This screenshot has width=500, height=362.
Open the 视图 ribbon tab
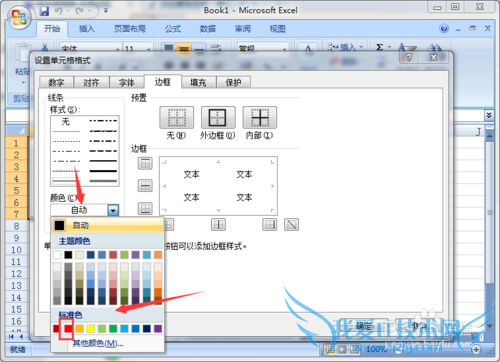tap(278, 29)
